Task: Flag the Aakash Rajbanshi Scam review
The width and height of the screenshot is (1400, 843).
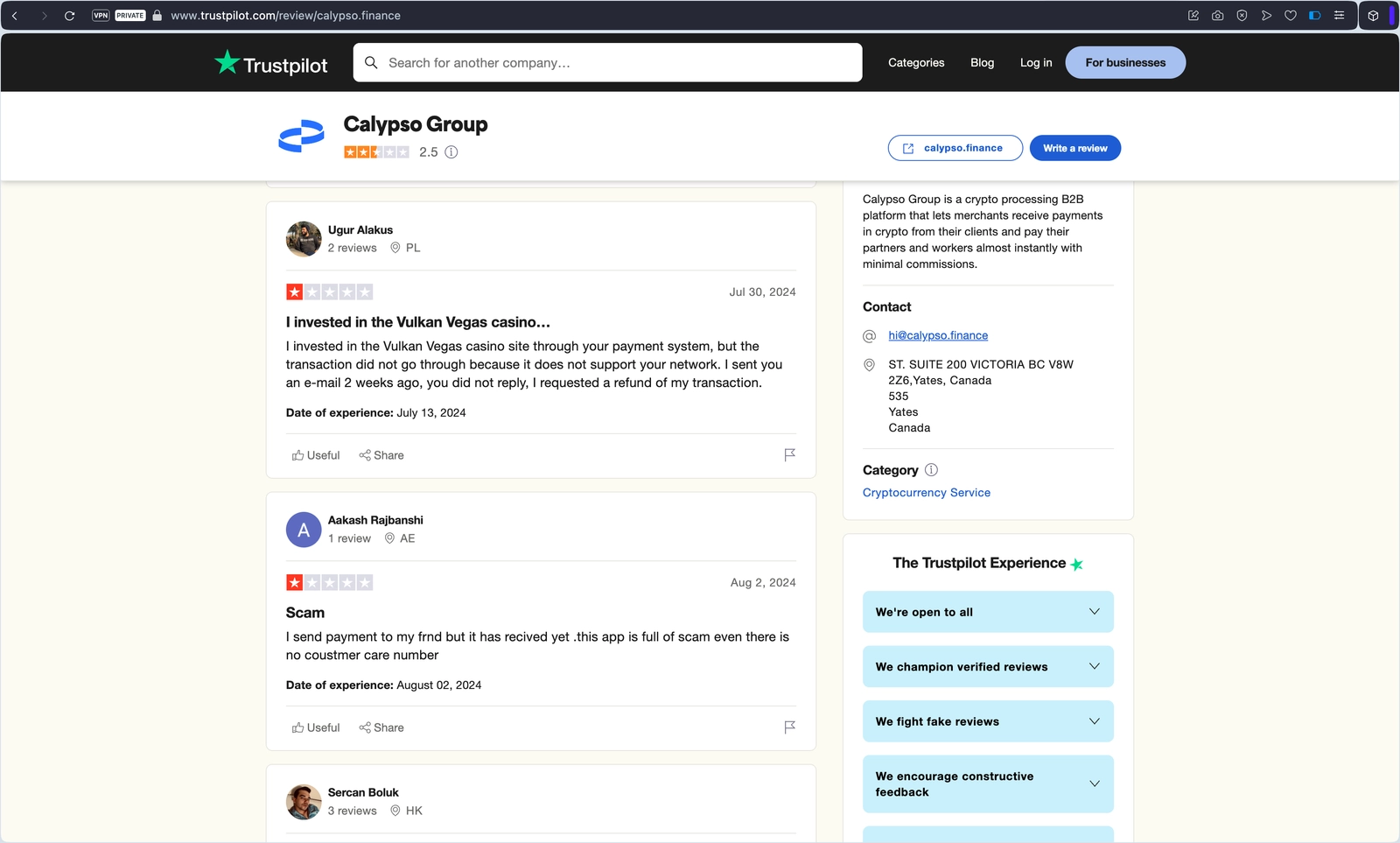Action: 789,727
